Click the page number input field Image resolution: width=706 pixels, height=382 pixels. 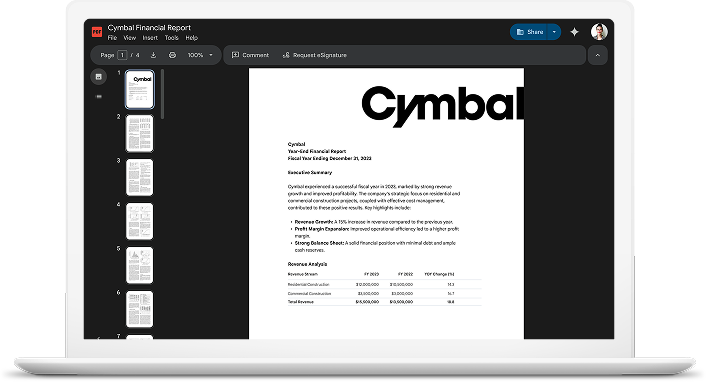pyautogui.click(x=122, y=55)
